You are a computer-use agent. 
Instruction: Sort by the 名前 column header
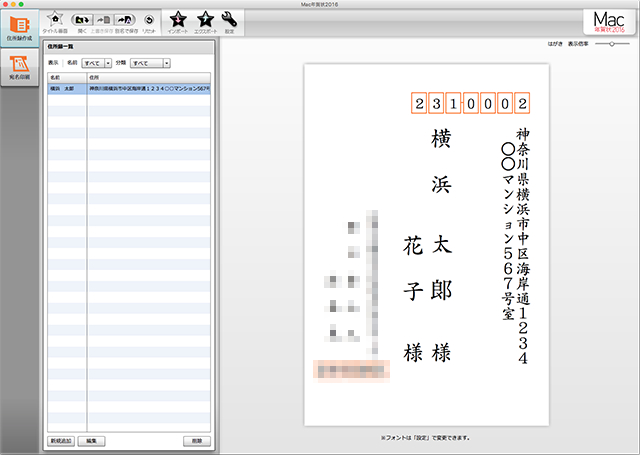[x=66, y=76]
